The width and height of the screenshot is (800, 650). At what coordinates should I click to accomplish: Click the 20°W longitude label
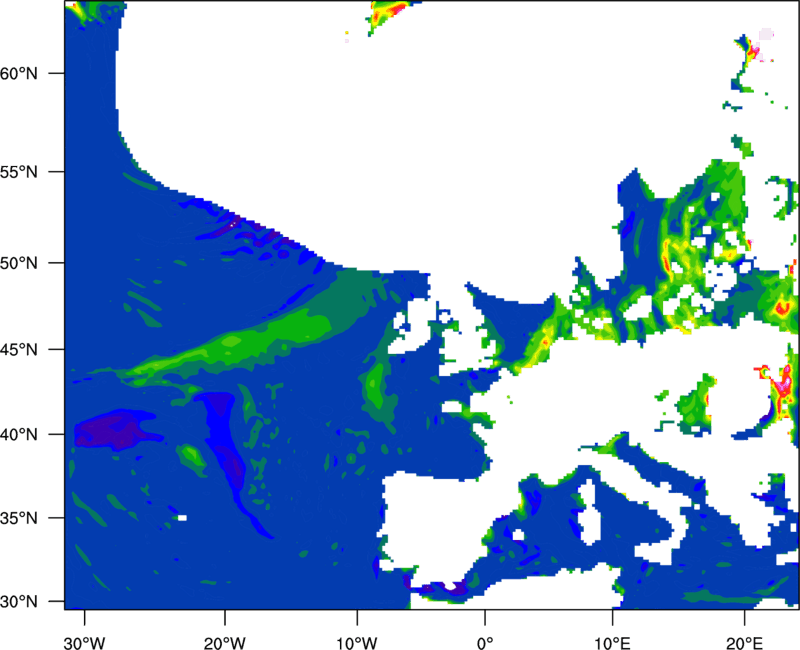coord(225,643)
